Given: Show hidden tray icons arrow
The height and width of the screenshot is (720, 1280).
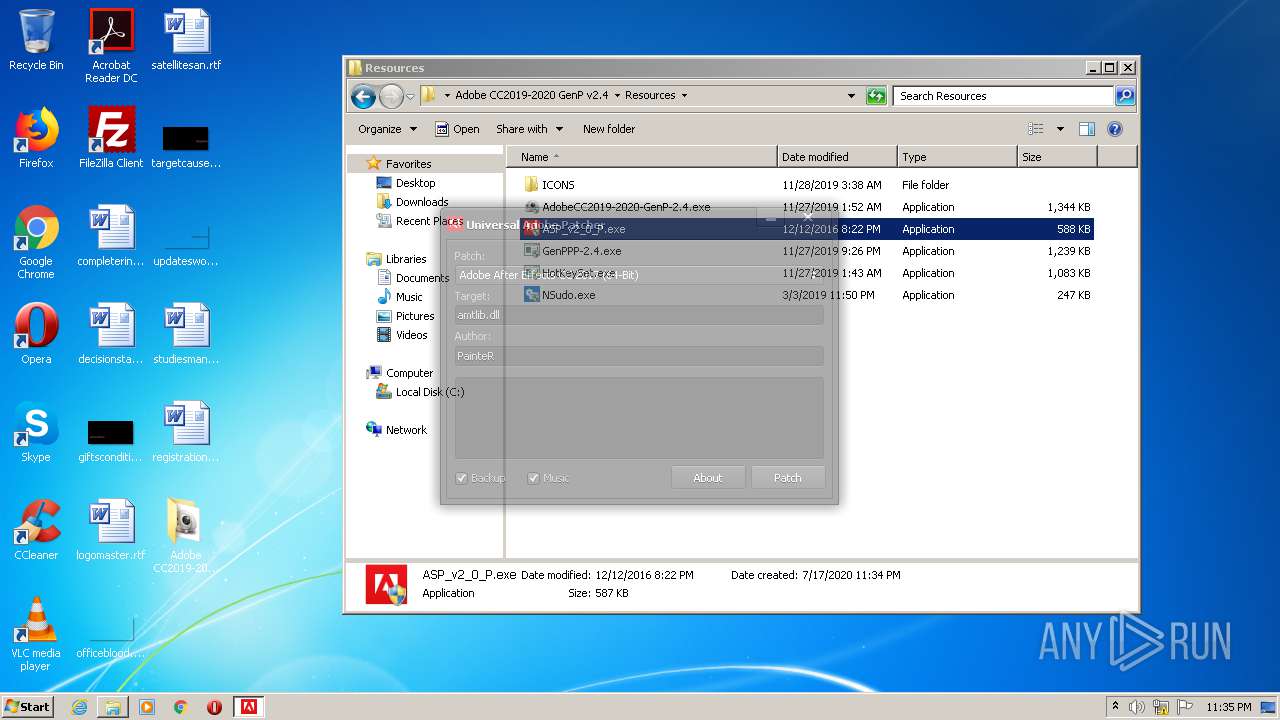Looking at the screenshot, I should (x=1115, y=707).
